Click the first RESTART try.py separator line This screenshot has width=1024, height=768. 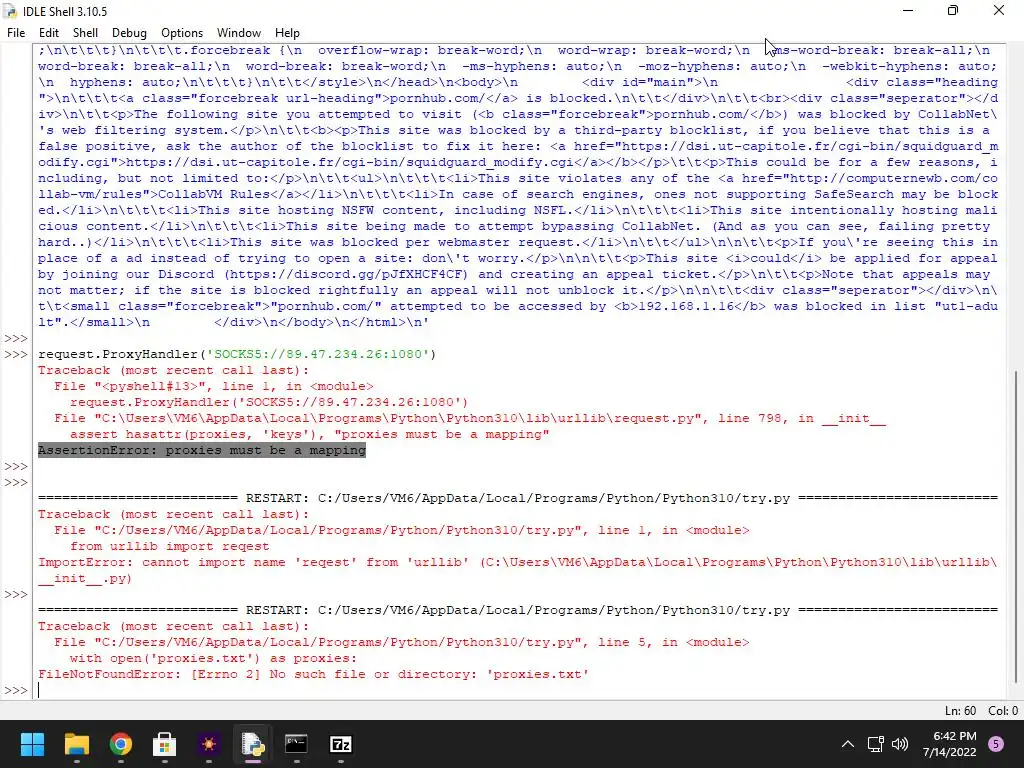click(518, 498)
